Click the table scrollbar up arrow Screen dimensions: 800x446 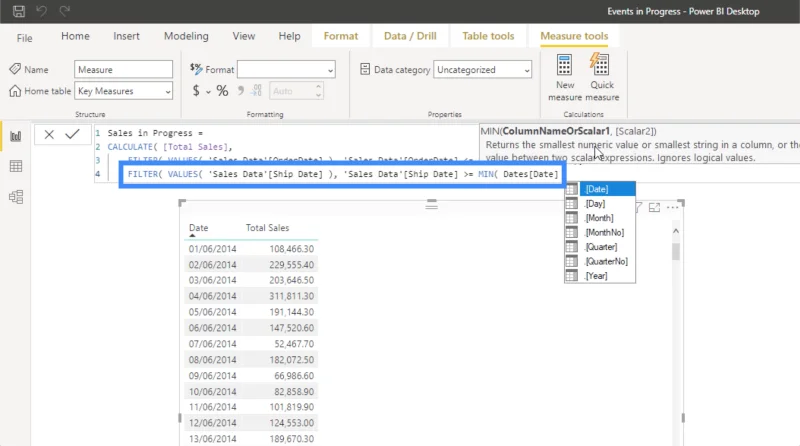coord(676,231)
